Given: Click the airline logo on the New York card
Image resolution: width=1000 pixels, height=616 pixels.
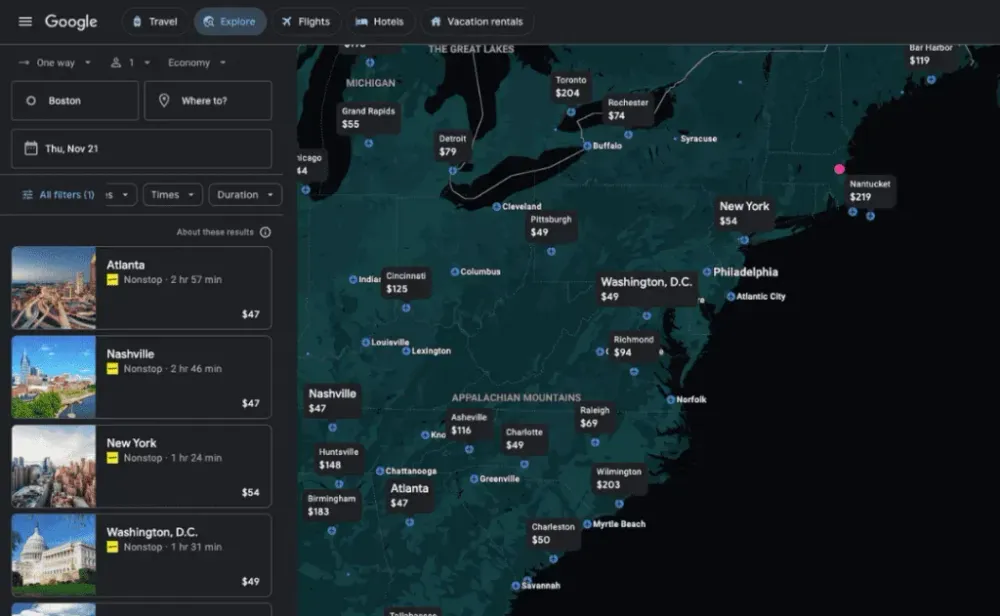Looking at the screenshot, I should click(112, 458).
